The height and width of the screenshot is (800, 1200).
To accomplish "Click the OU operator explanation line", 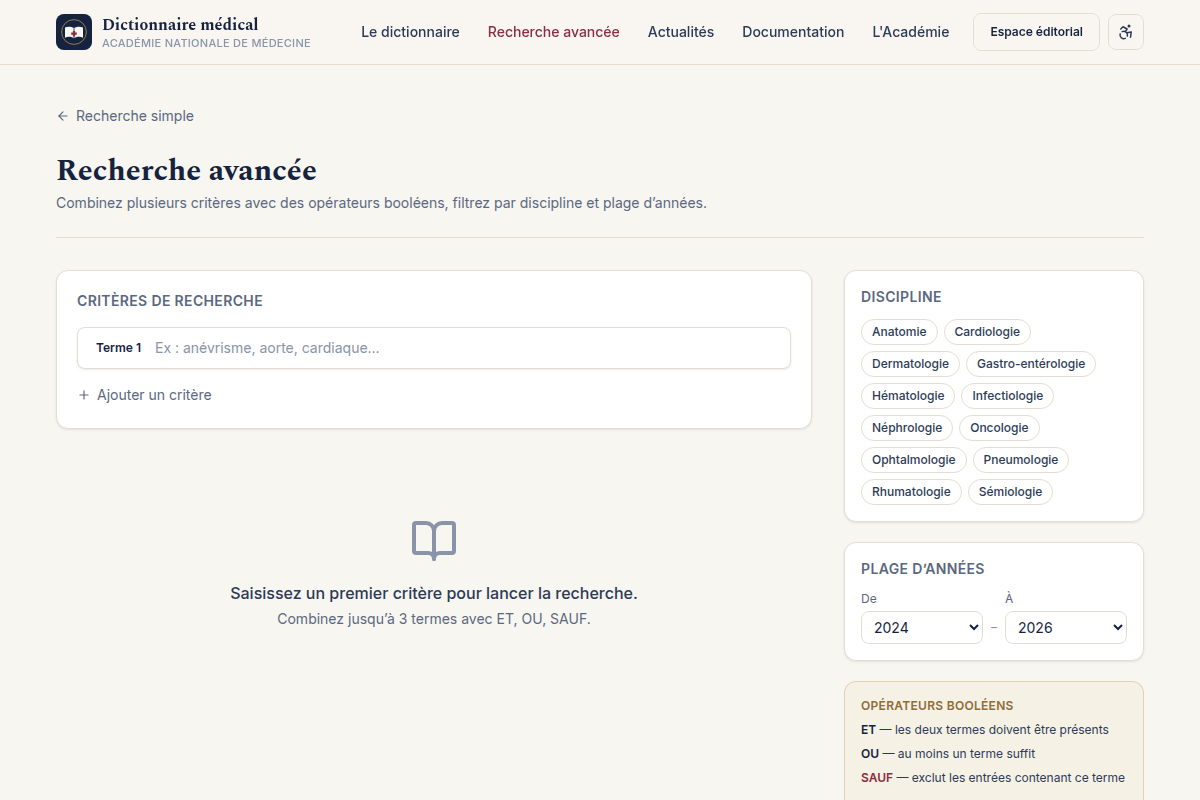I will 948,754.
